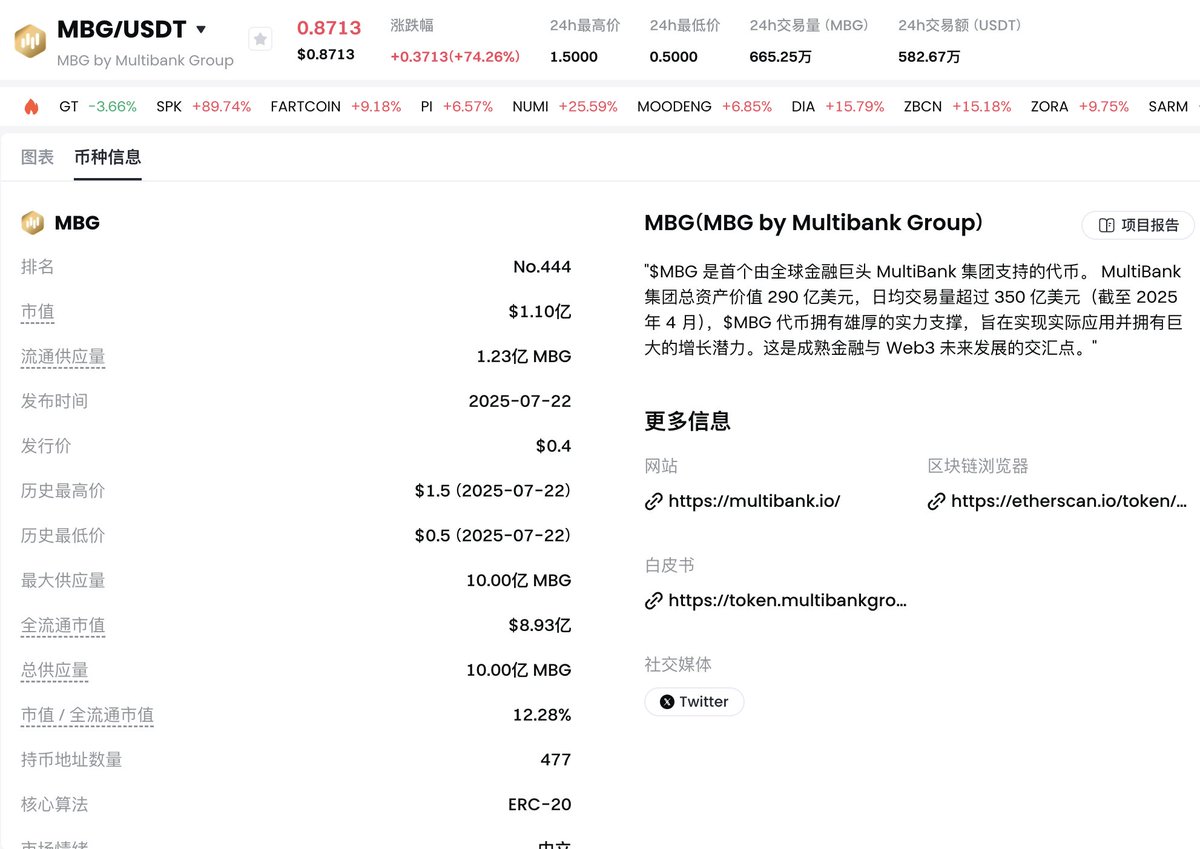Click the ERC-20 algorithm value
The height and width of the screenshot is (849, 1200).
coord(540,804)
